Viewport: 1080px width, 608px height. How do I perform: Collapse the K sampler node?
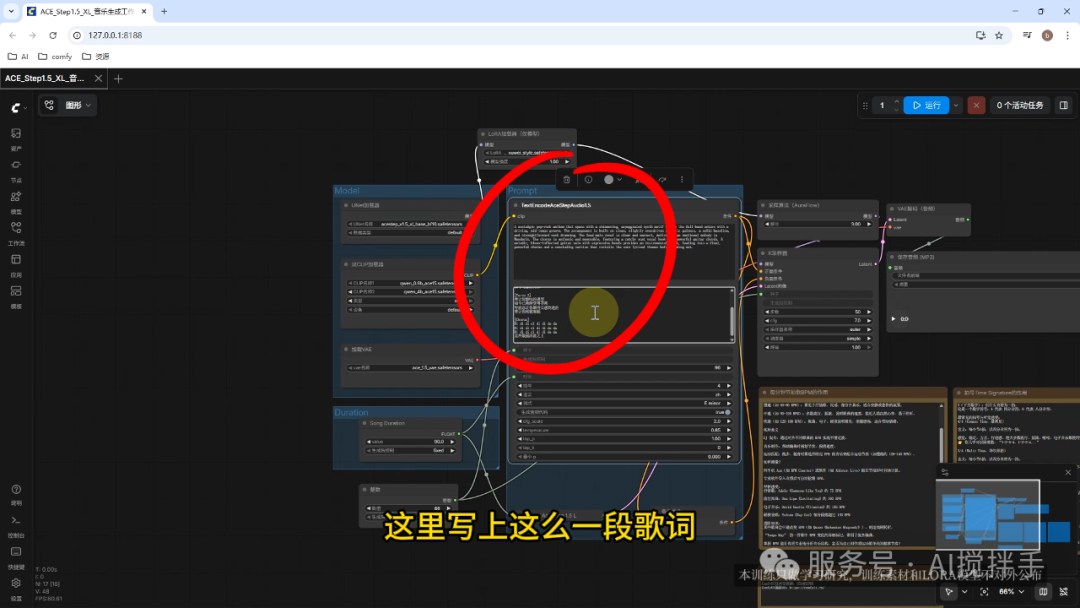point(763,253)
